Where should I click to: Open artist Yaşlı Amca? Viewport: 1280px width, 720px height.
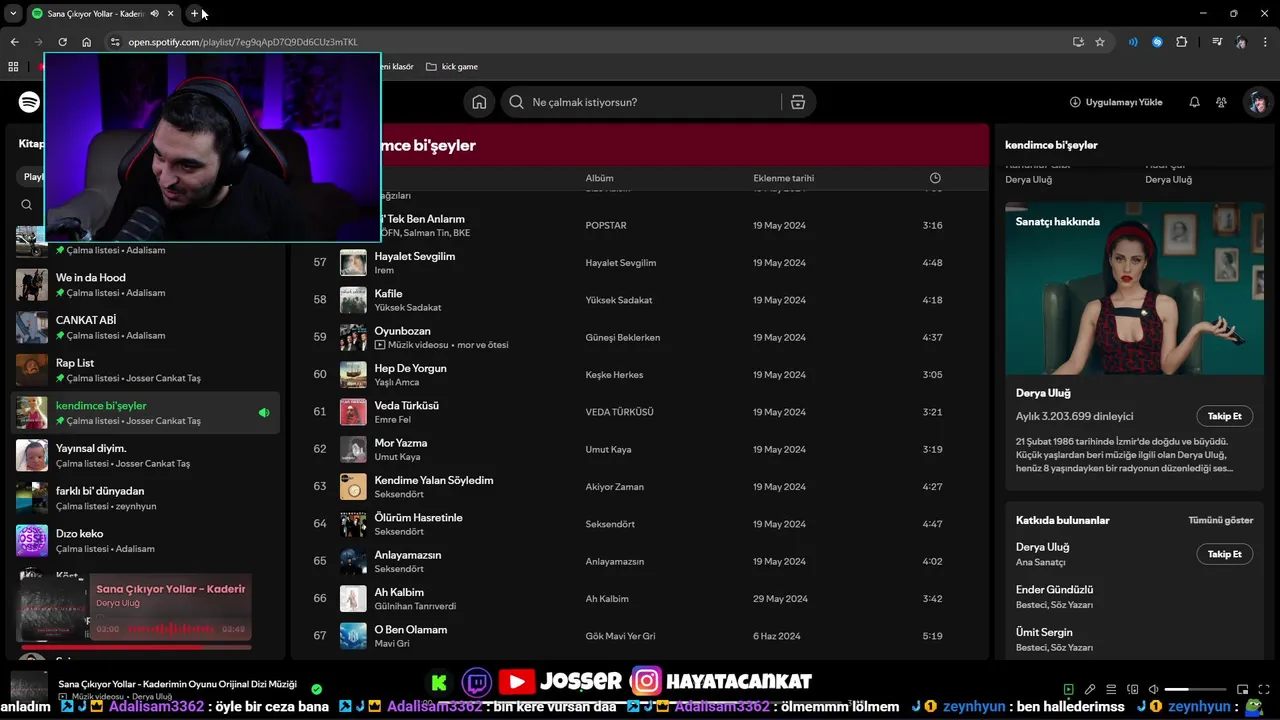pyautogui.click(x=397, y=382)
